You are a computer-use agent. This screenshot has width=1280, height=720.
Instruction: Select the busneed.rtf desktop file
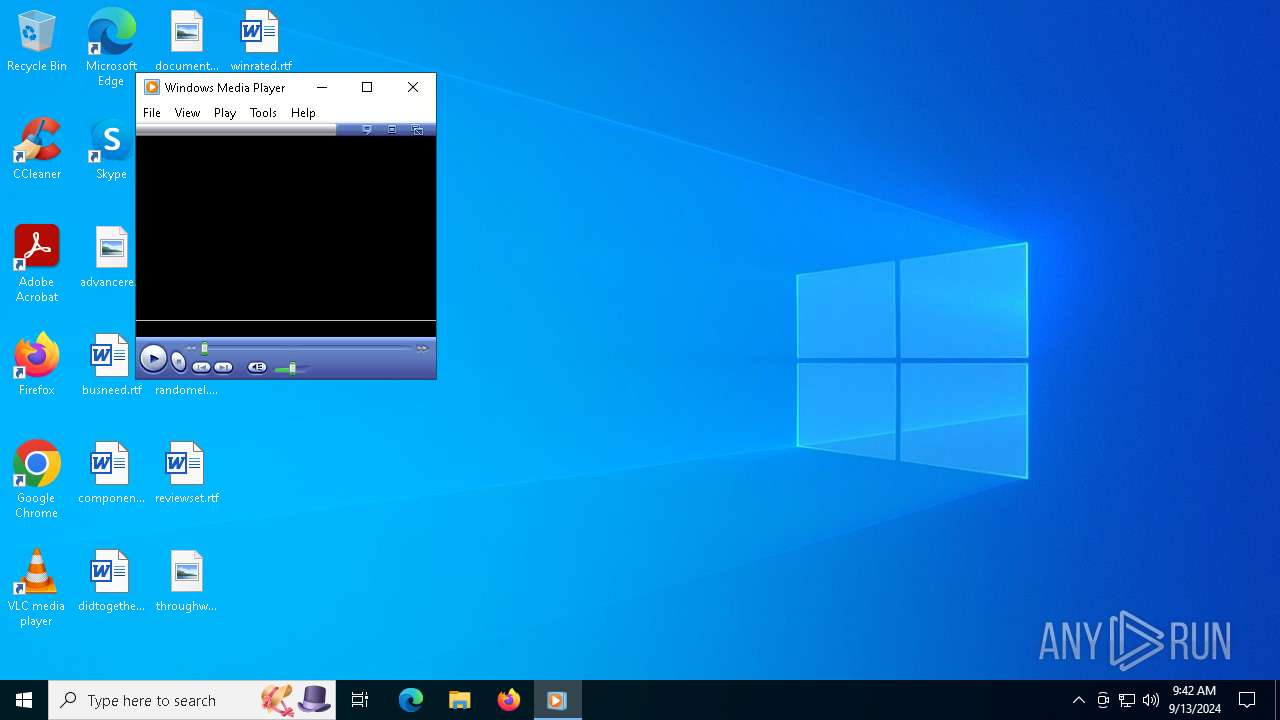point(111,365)
